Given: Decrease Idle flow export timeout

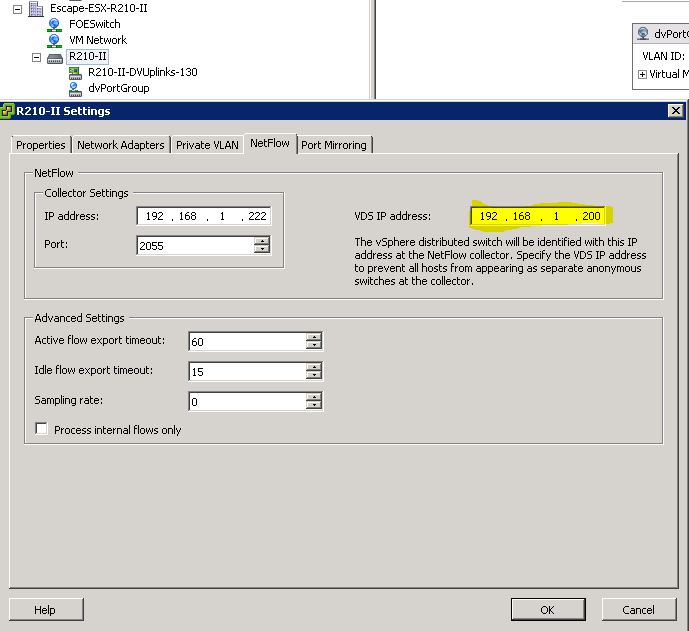Looking at the screenshot, I should pos(314,375).
